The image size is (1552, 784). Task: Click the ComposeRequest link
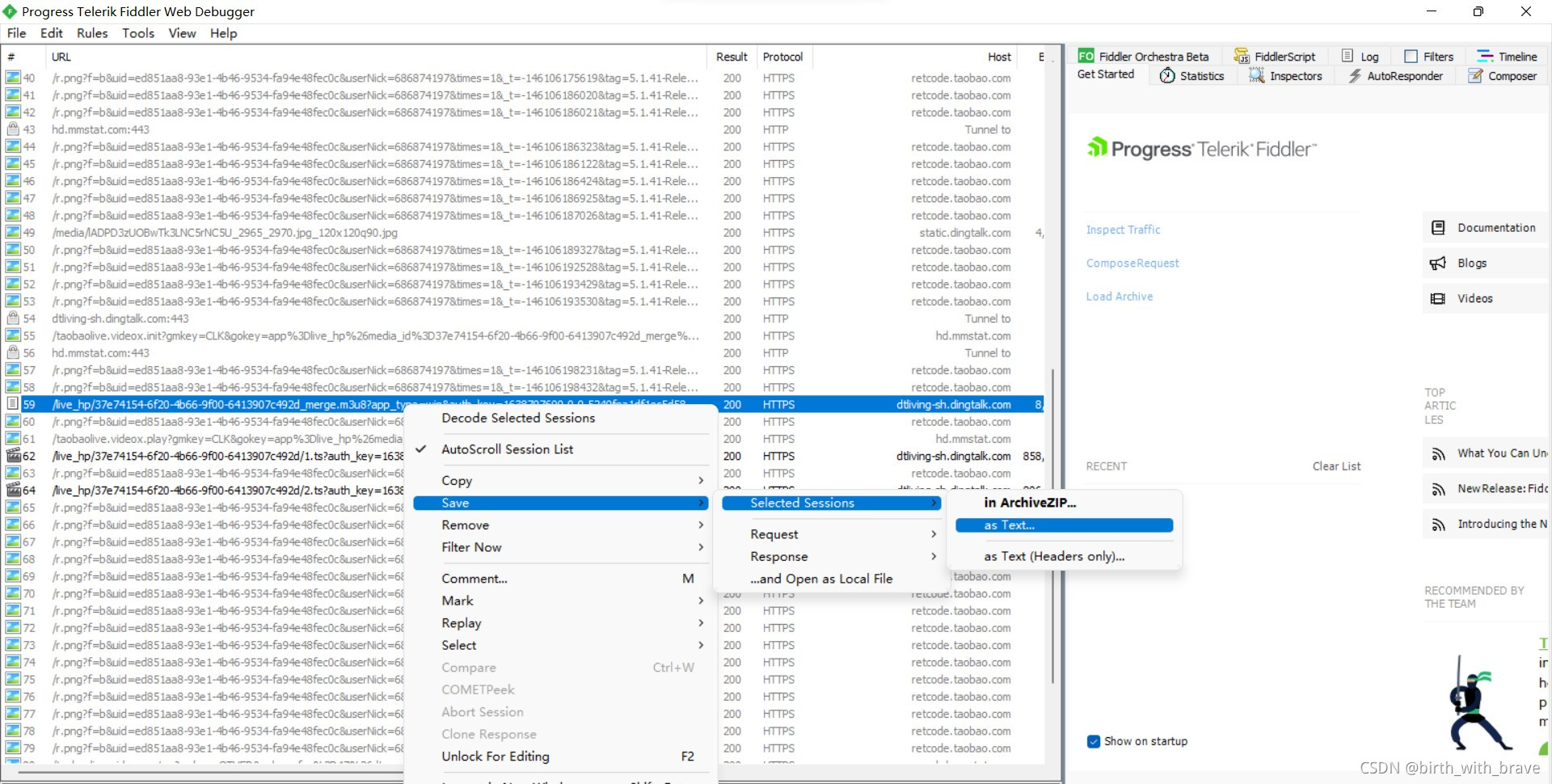pyautogui.click(x=1132, y=263)
